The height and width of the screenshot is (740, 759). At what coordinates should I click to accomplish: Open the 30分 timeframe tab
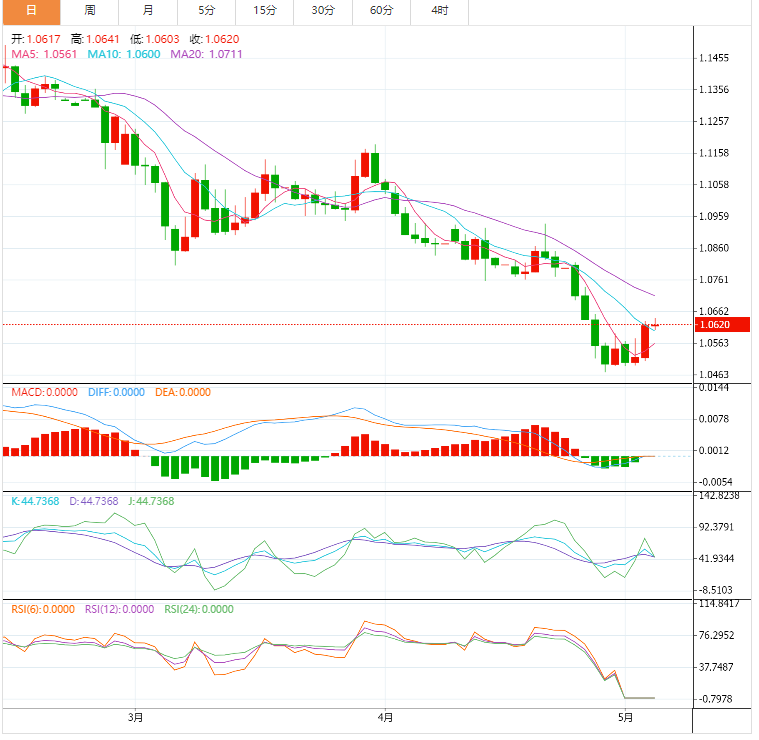[323, 12]
